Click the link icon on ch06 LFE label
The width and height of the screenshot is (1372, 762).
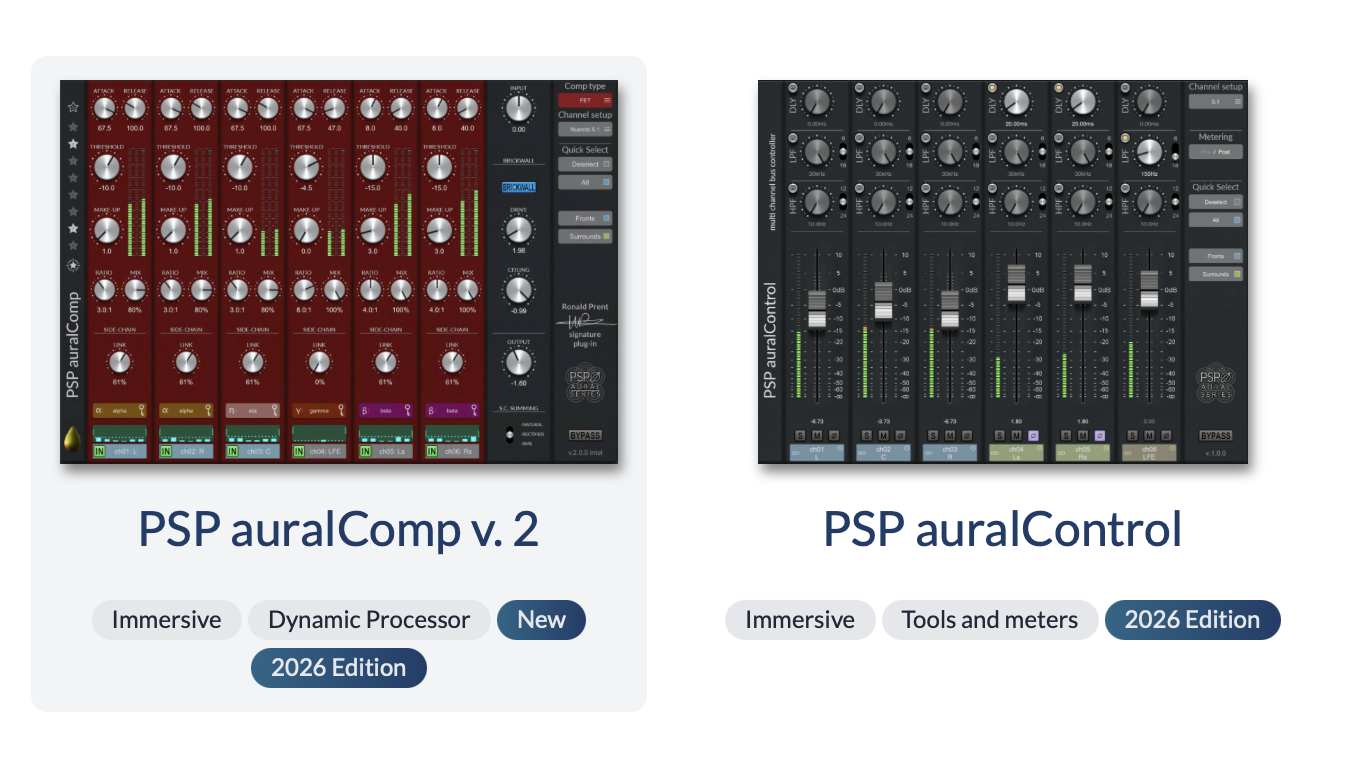pos(1127,453)
